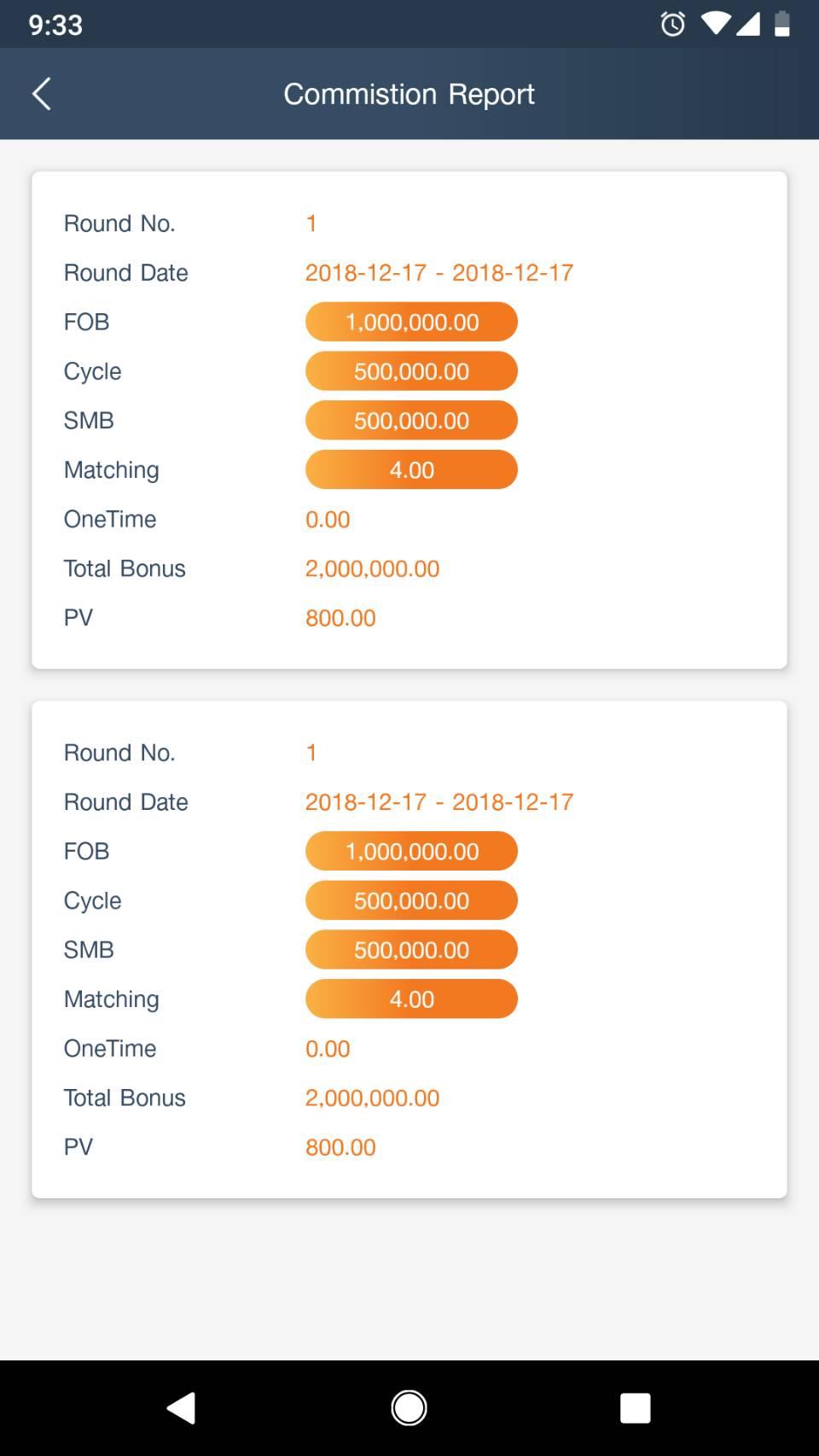The image size is (819, 1456).
Task: Tap the first card's Matching 4.00 pill
Action: click(x=411, y=470)
